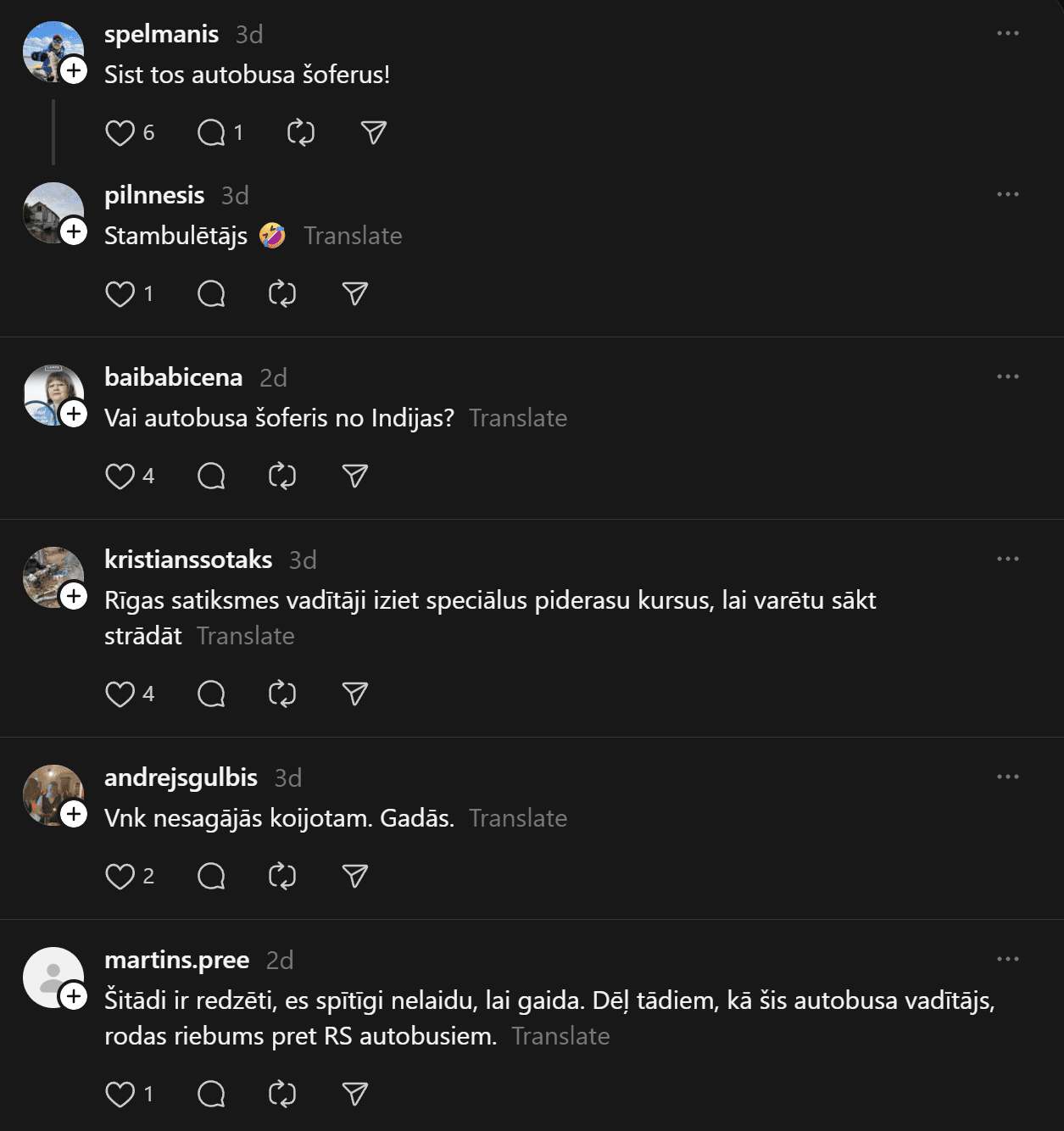Translate the andrejsgulbis comment
Viewport: 1064px width, 1131px height.
pos(518,818)
